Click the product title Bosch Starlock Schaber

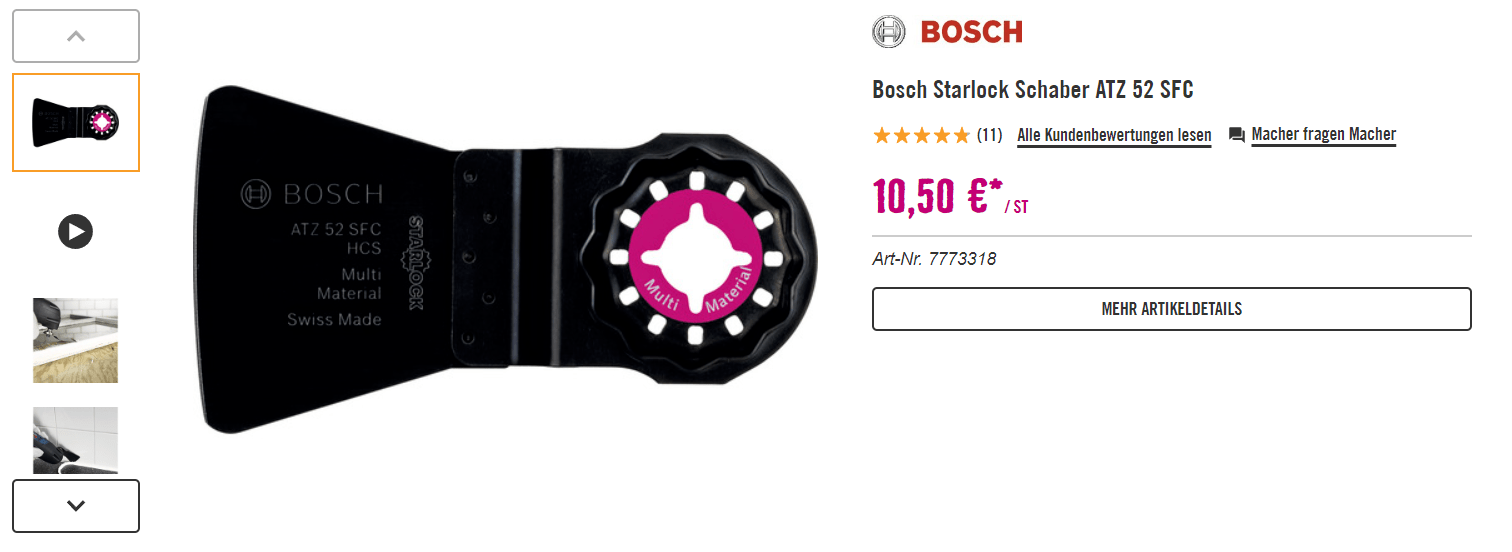coord(1033,90)
